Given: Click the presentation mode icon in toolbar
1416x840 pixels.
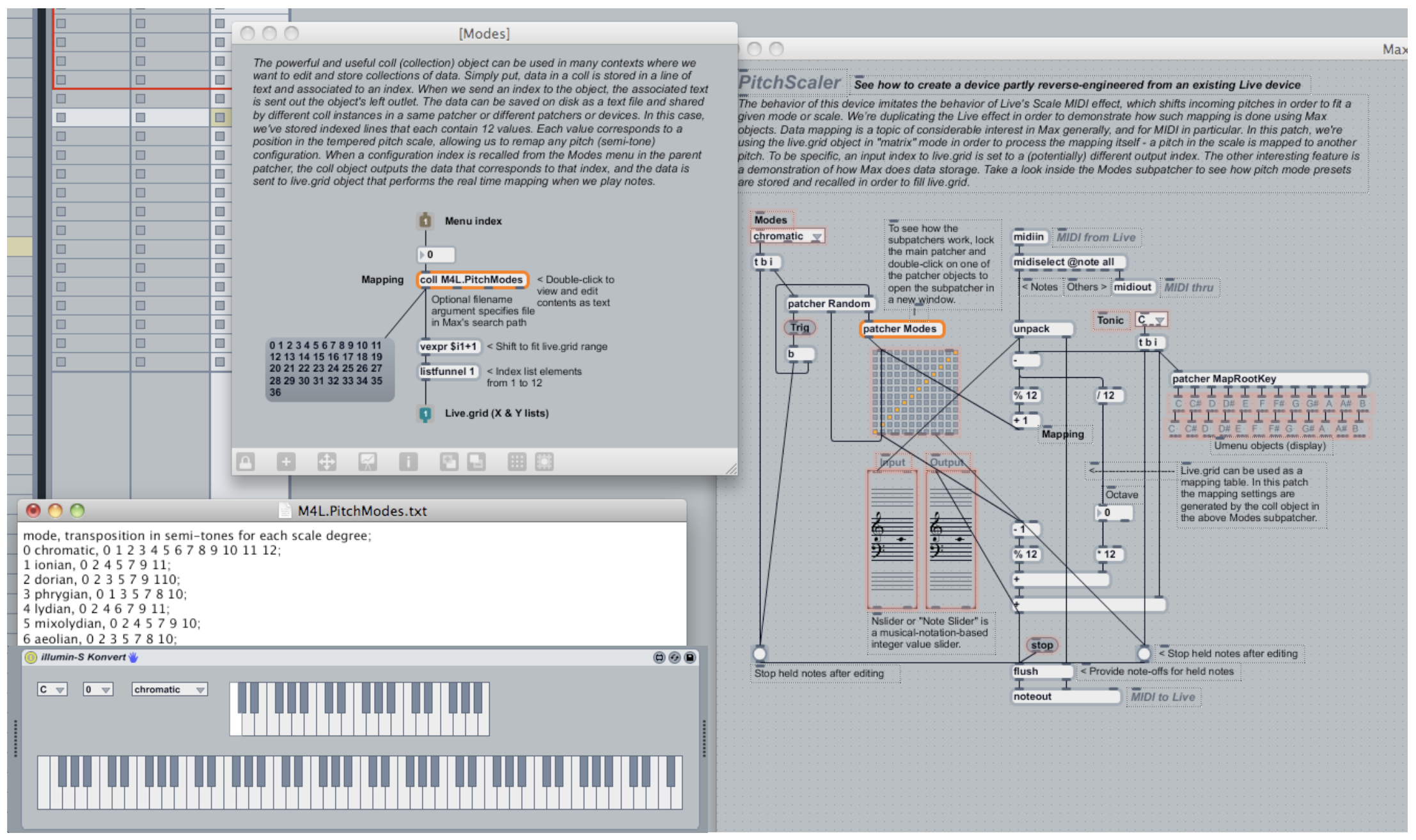Looking at the screenshot, I should click(368, 462).
